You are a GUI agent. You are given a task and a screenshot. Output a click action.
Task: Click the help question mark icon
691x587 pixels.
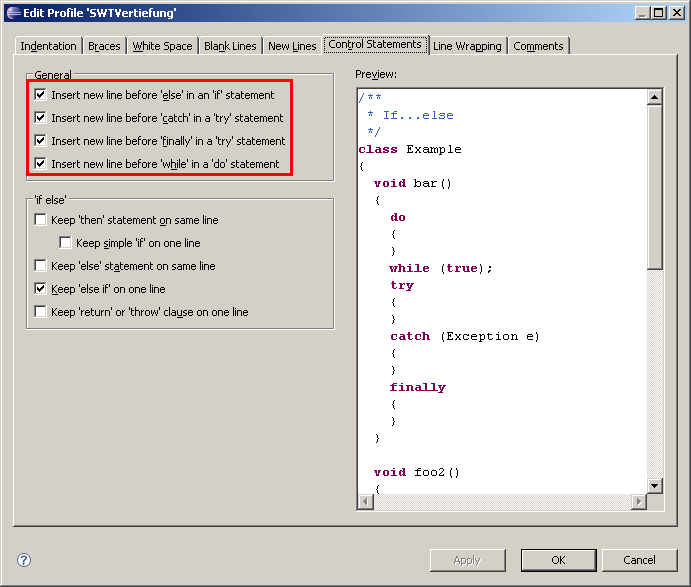pyautogui.click(x=24, y=561)
